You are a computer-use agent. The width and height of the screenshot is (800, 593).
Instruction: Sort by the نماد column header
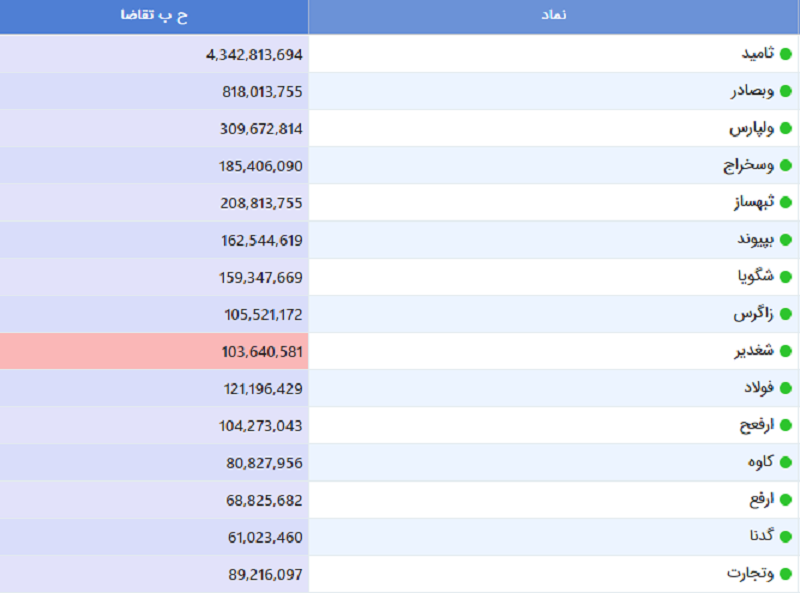click(x=553, y=16)
